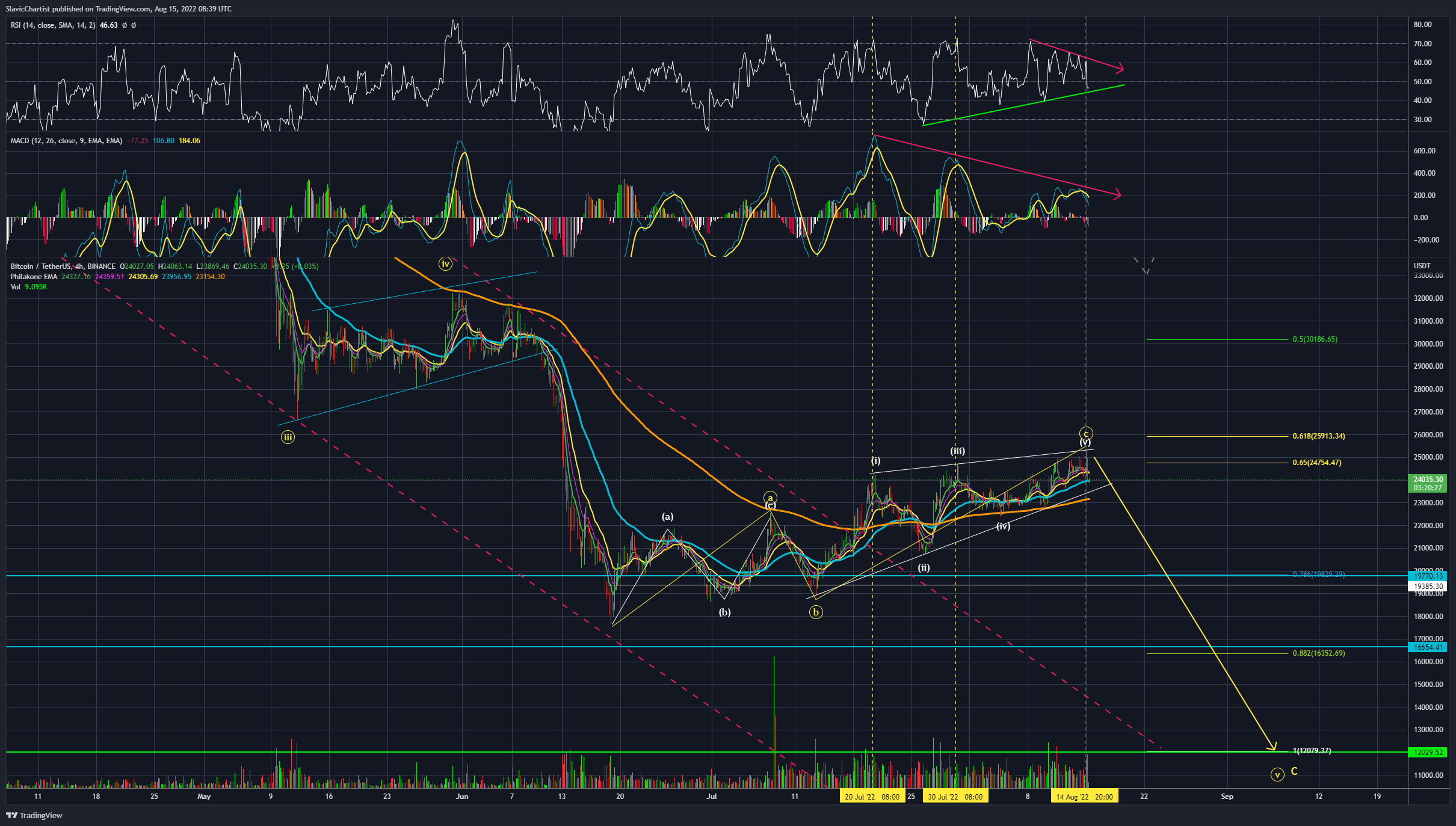Select Fibonacci level 0.786(19829.29)
1456x826 pixels.
tap(1318, 574)
